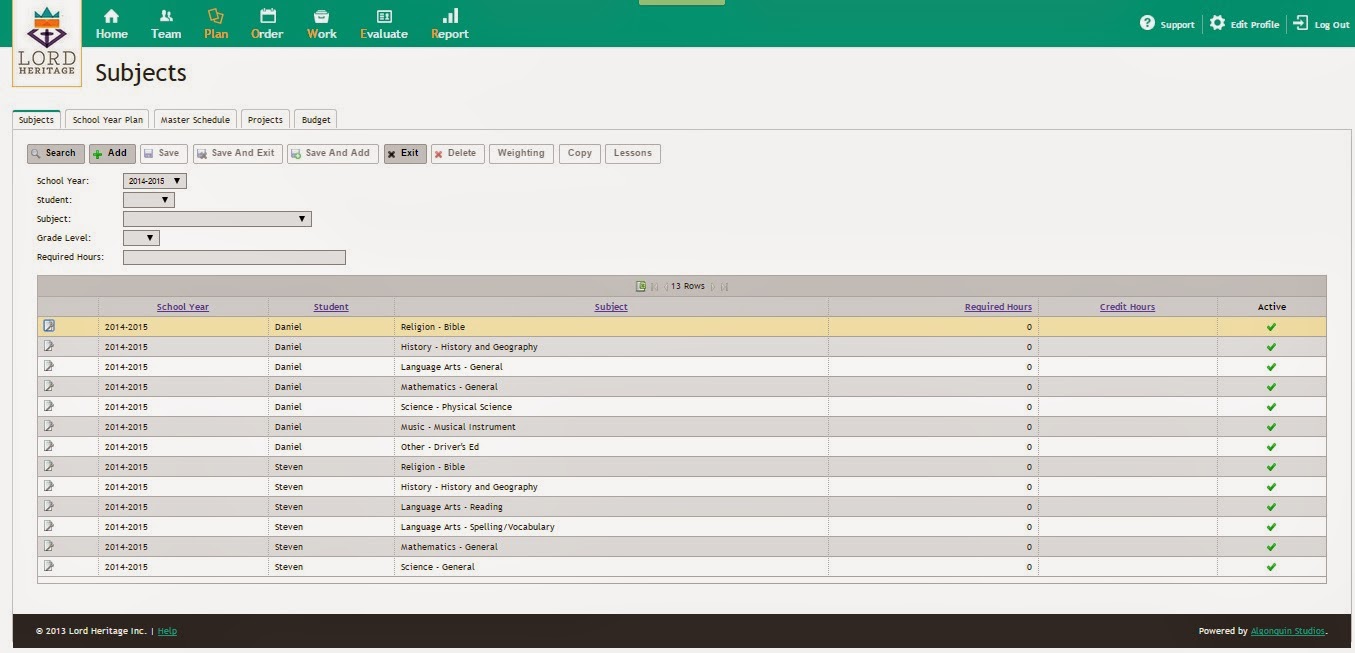Click the Save button
This screenshot has width=1355, height=653.
click(x=163, y=153)
